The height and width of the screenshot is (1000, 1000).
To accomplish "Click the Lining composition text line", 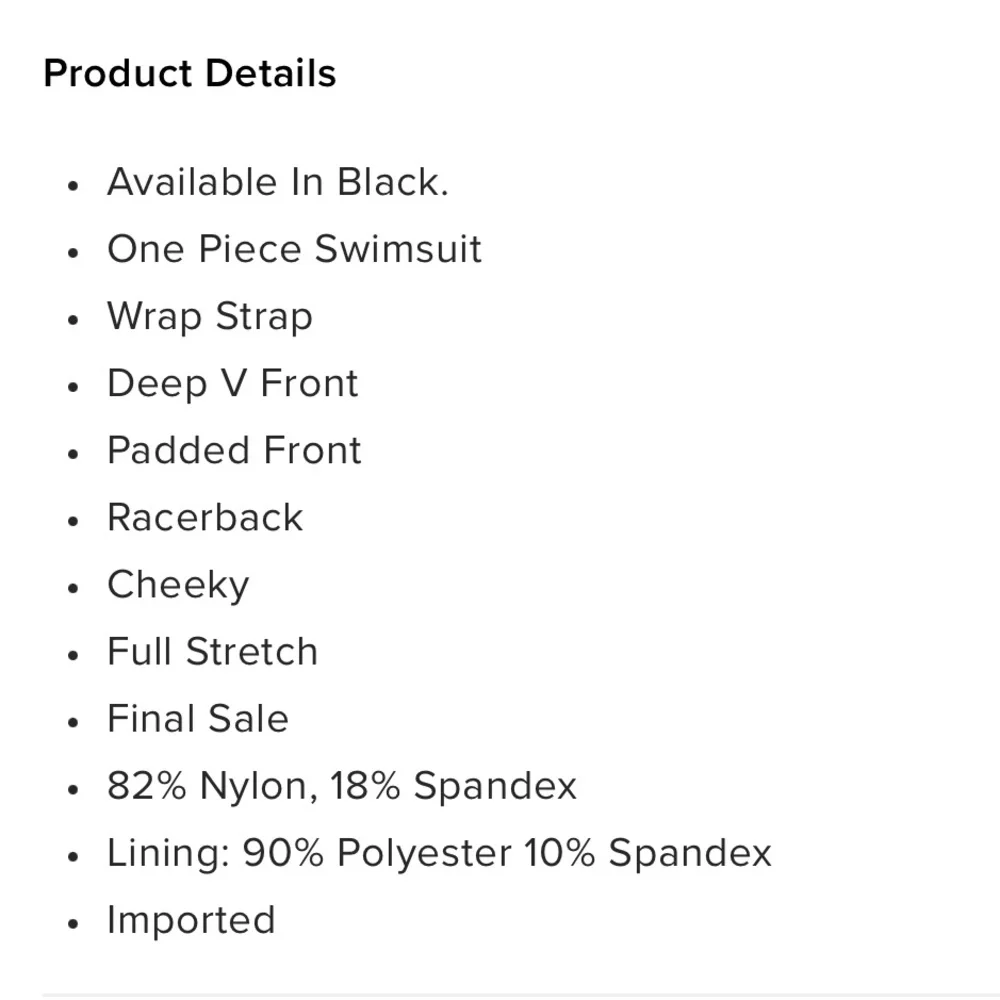I will [439, 853].
